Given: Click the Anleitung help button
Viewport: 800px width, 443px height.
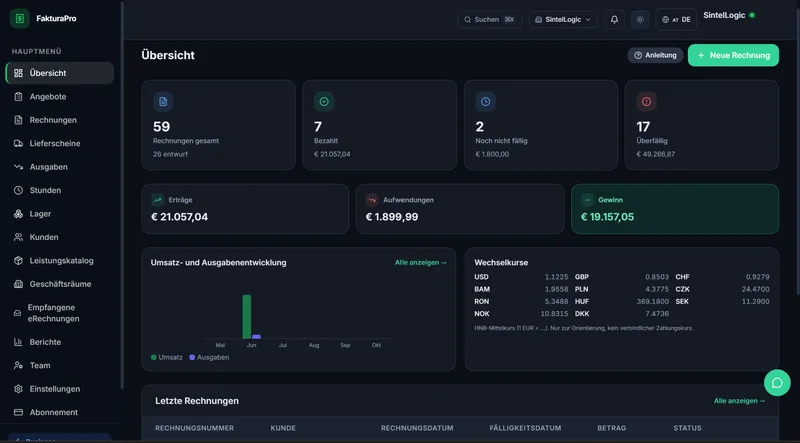Looking at the screenshot, I should (655, 55).
